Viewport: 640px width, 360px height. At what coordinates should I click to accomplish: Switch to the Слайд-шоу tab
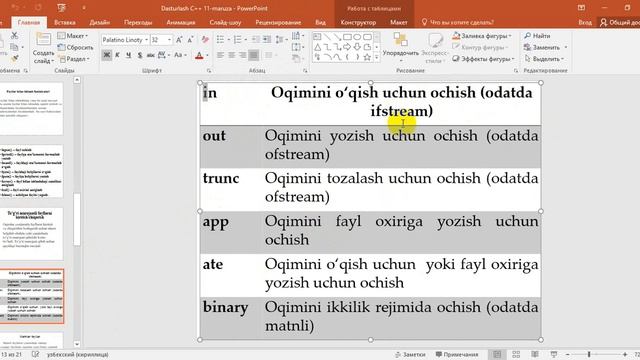[225, 22]
